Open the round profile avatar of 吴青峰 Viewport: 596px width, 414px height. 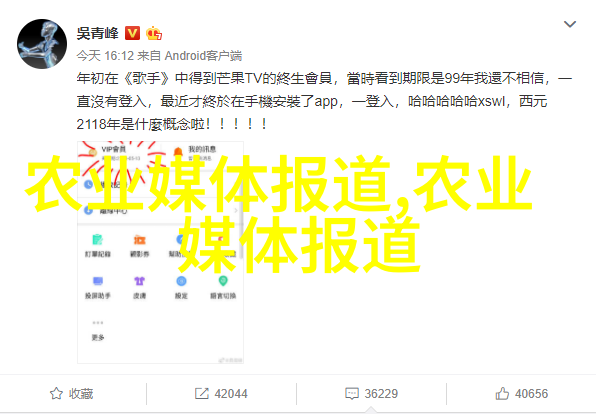[x=42, y=44]
